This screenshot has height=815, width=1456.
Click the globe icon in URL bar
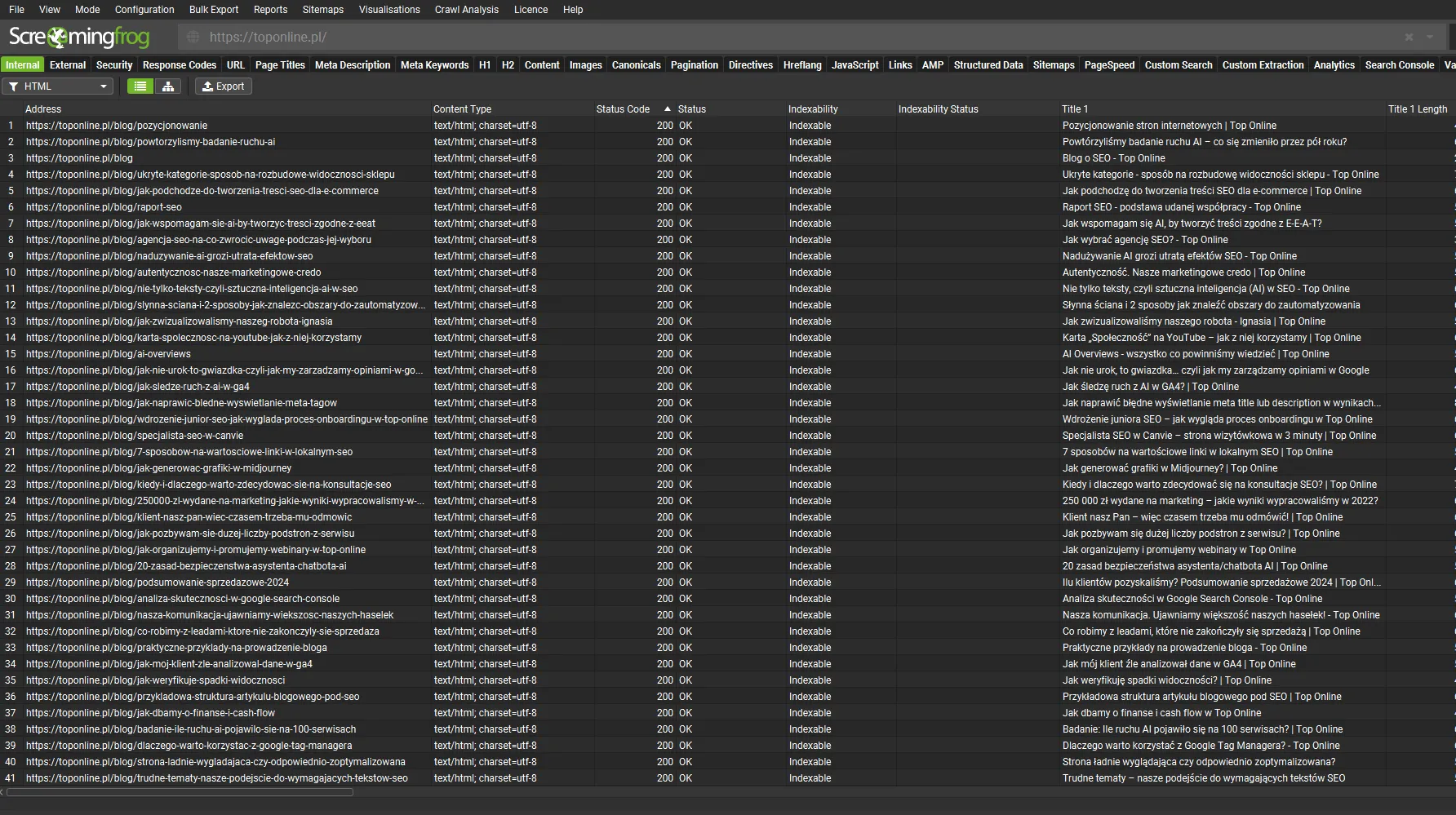[193, 38]
